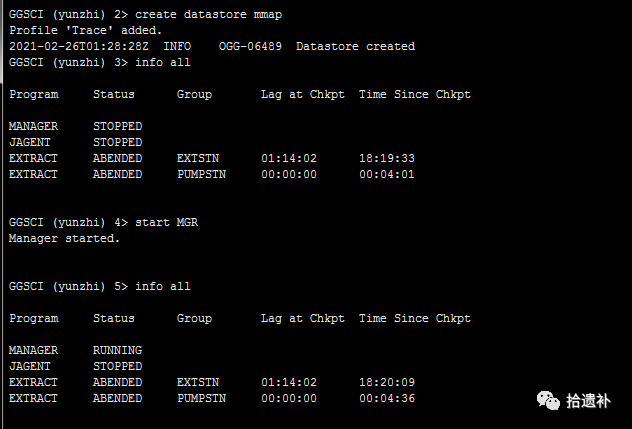632x429 pixels.
Task: Click the 'Profile 'Trace' added.' output line
Action: 85,30
